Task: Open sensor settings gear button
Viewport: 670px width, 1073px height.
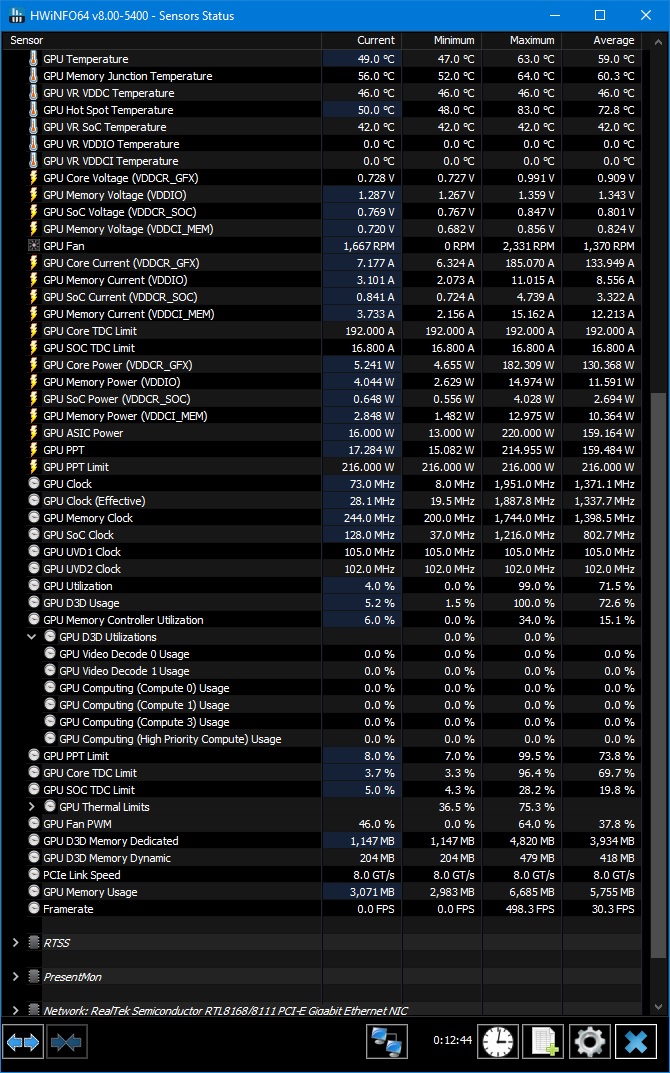Action: (589, 1042)
